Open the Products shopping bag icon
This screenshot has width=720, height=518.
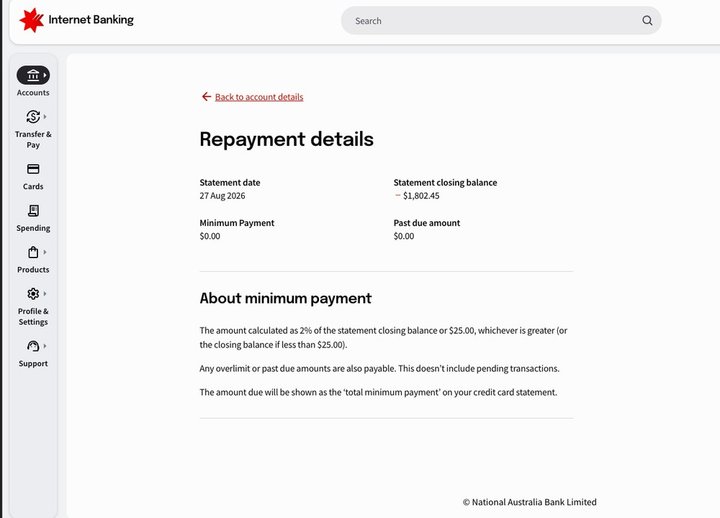coord(33,252)
